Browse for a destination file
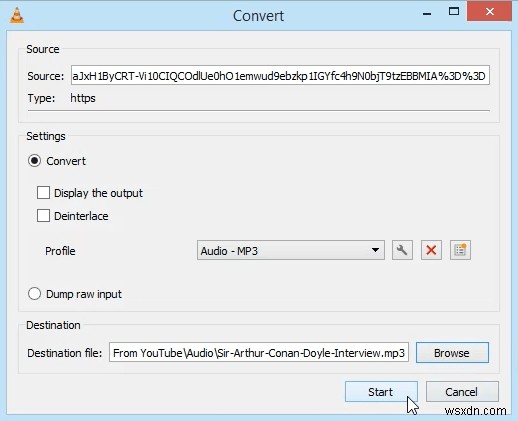 point(452,353)
